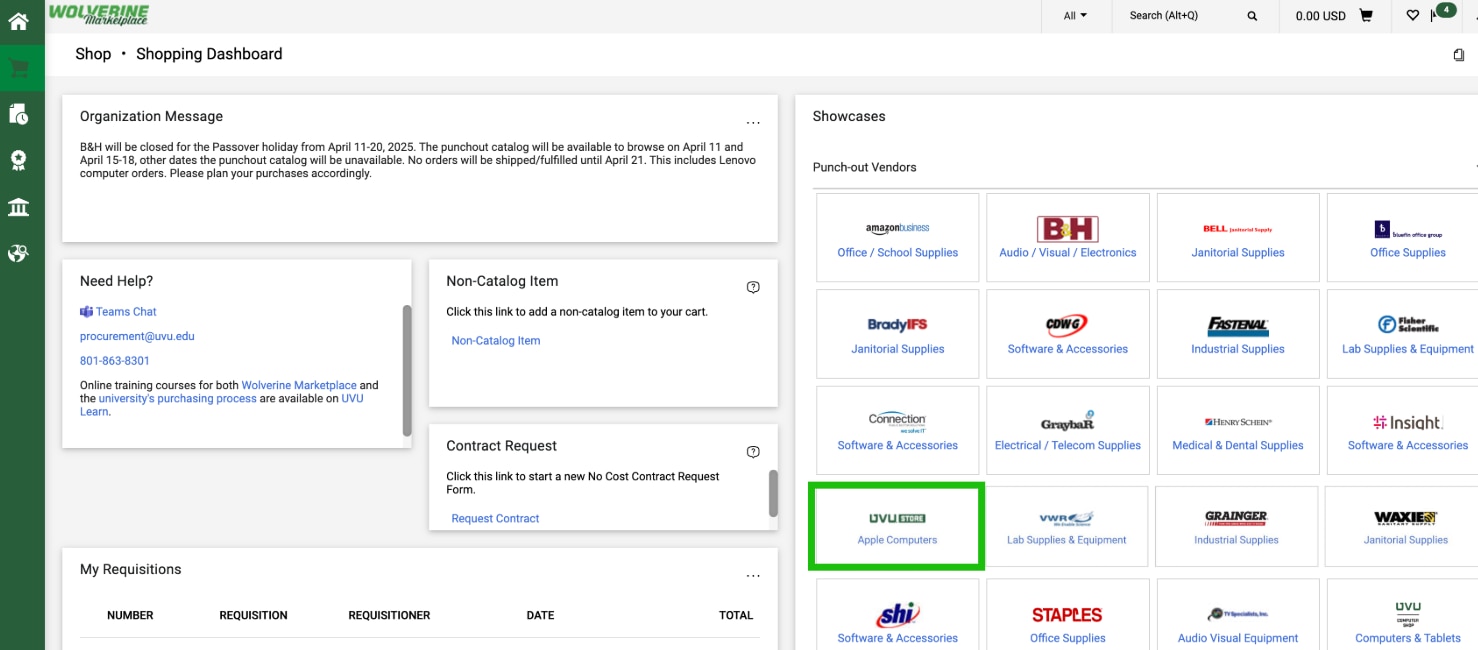Open Staples Office Supplies tile
This screenshot has width=1478, height=650.
click(x=1068, y=614)
